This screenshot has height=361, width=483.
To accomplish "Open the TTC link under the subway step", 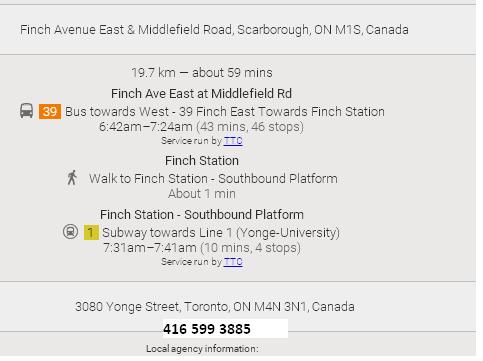I will 233,262.
